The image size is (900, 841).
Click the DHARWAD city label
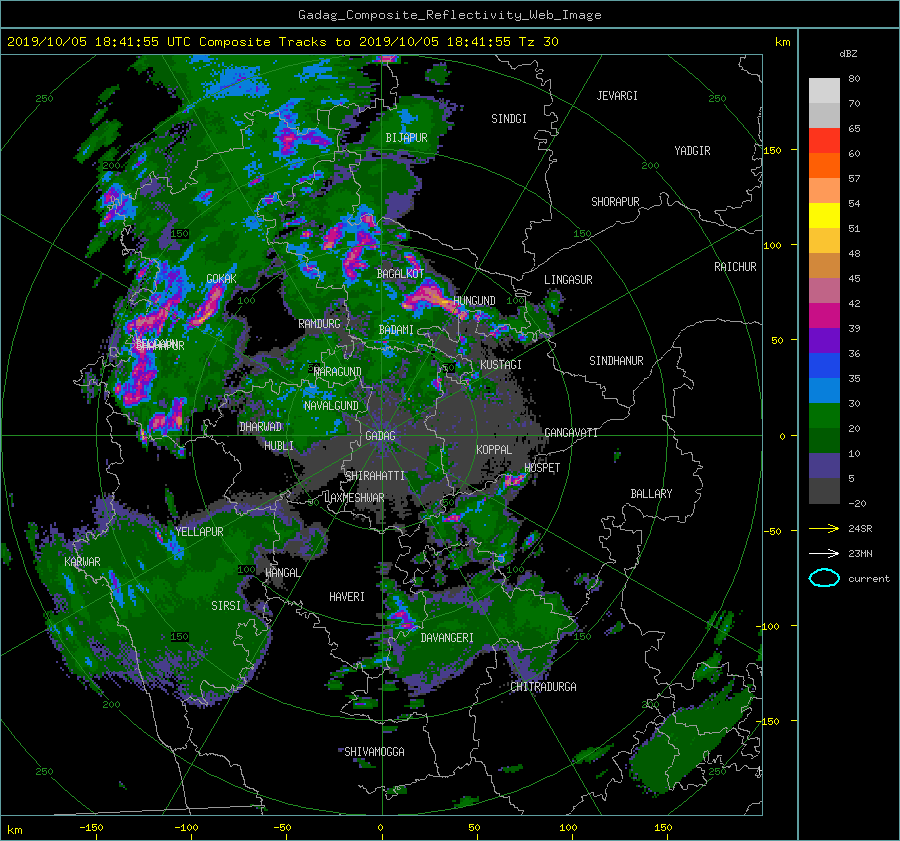[260, 427]
